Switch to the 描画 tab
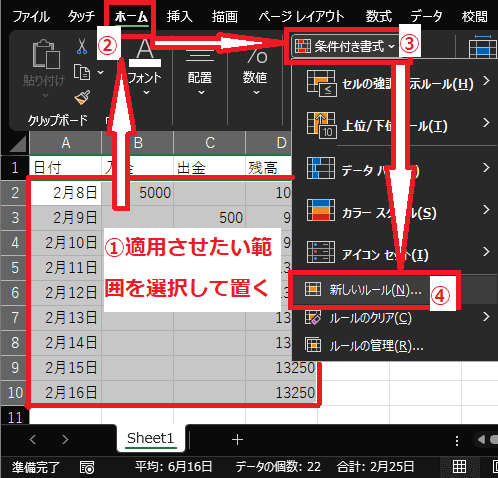The image size is (498, 478). click(x=225, y=16)
